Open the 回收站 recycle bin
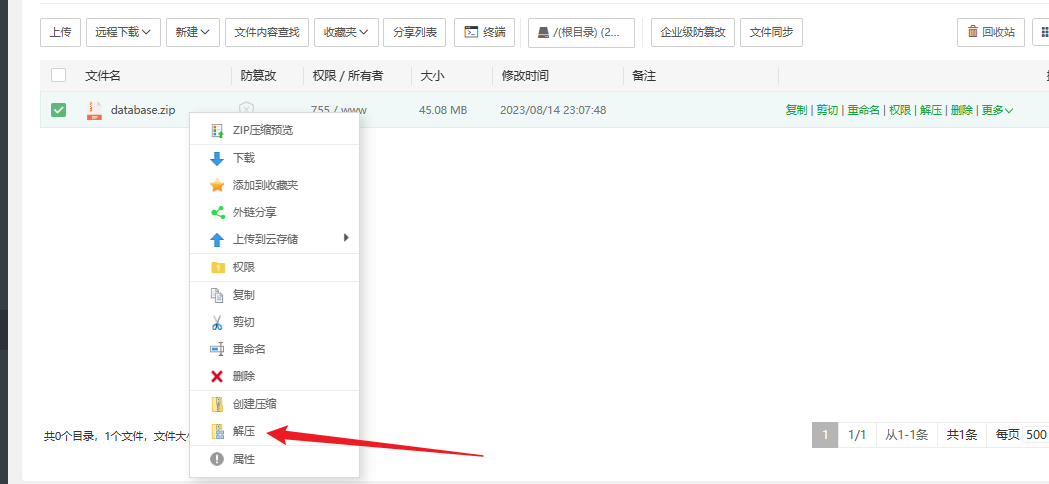 click(990, 32)
